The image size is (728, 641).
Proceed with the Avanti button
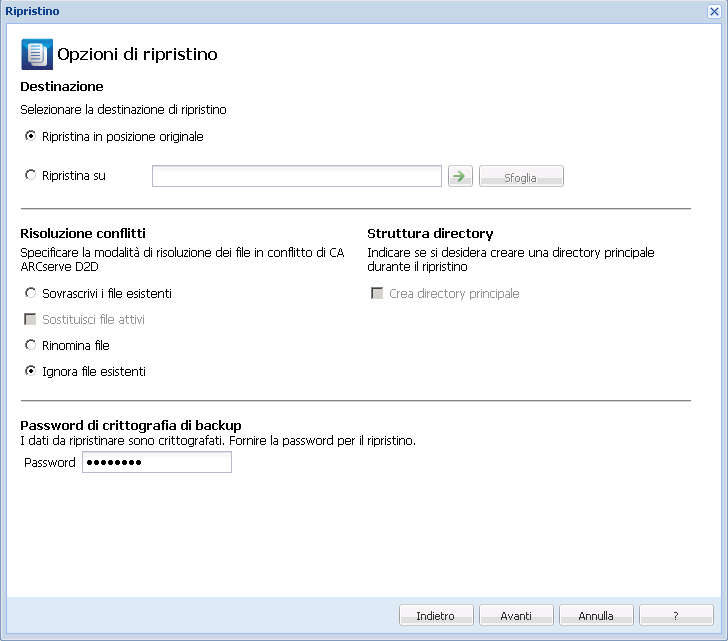click(x=516, y=615)
